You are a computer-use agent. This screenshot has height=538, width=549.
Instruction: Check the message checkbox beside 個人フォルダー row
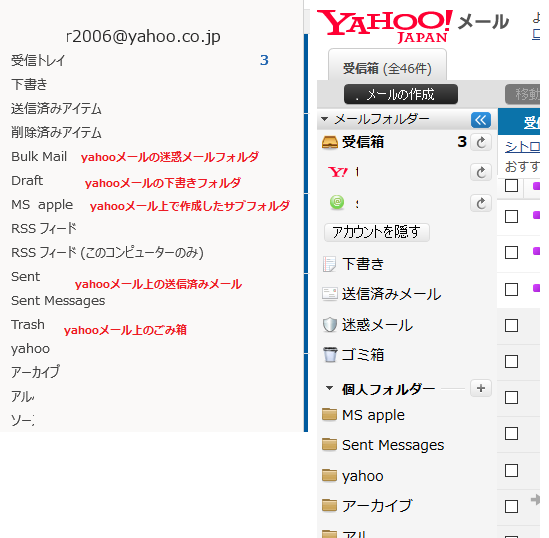pos(511,398)
